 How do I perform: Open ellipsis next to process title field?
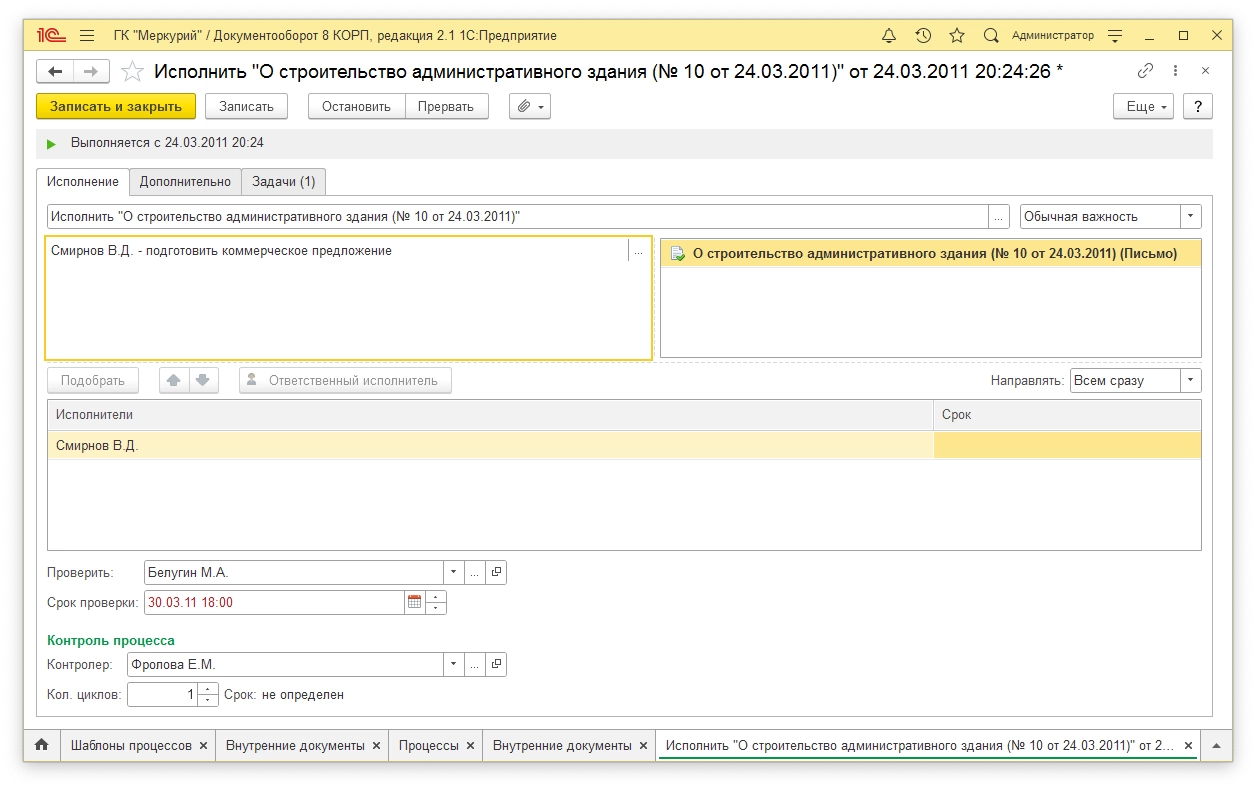point(999,216)
